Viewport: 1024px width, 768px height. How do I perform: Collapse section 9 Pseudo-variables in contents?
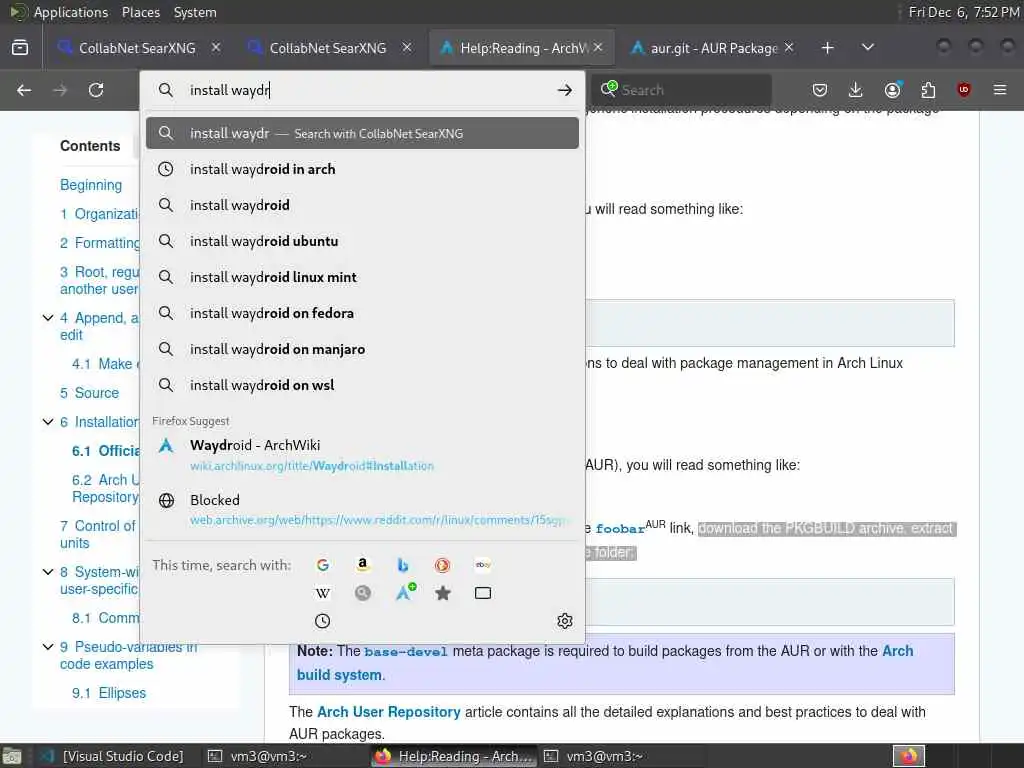click(x=48, y=647)
